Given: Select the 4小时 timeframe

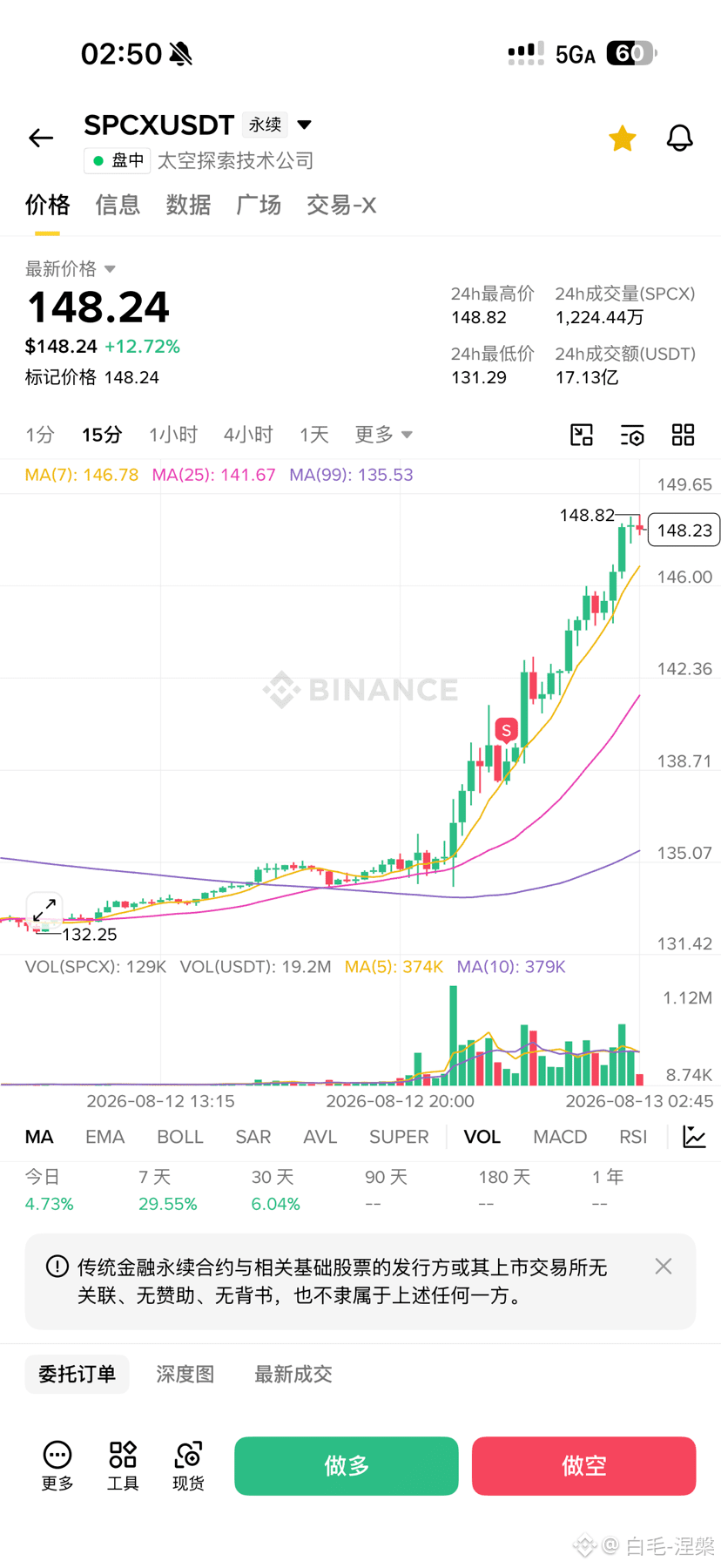Looking at the screenshot, I should click(248, 435).
